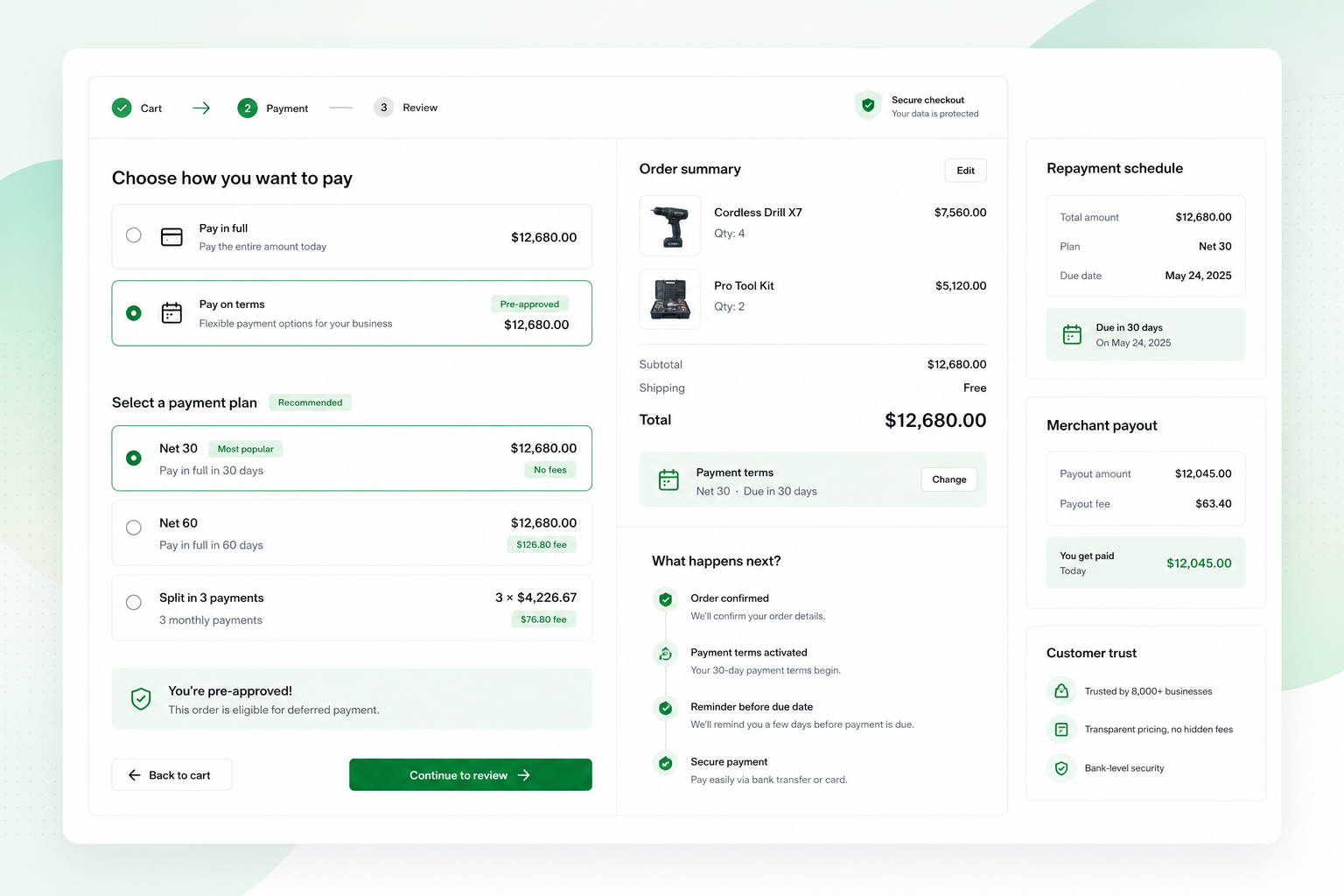Click the arrow icon between Cart and Payment
The height and width of the screenshot is (896, 1344).
201,108
